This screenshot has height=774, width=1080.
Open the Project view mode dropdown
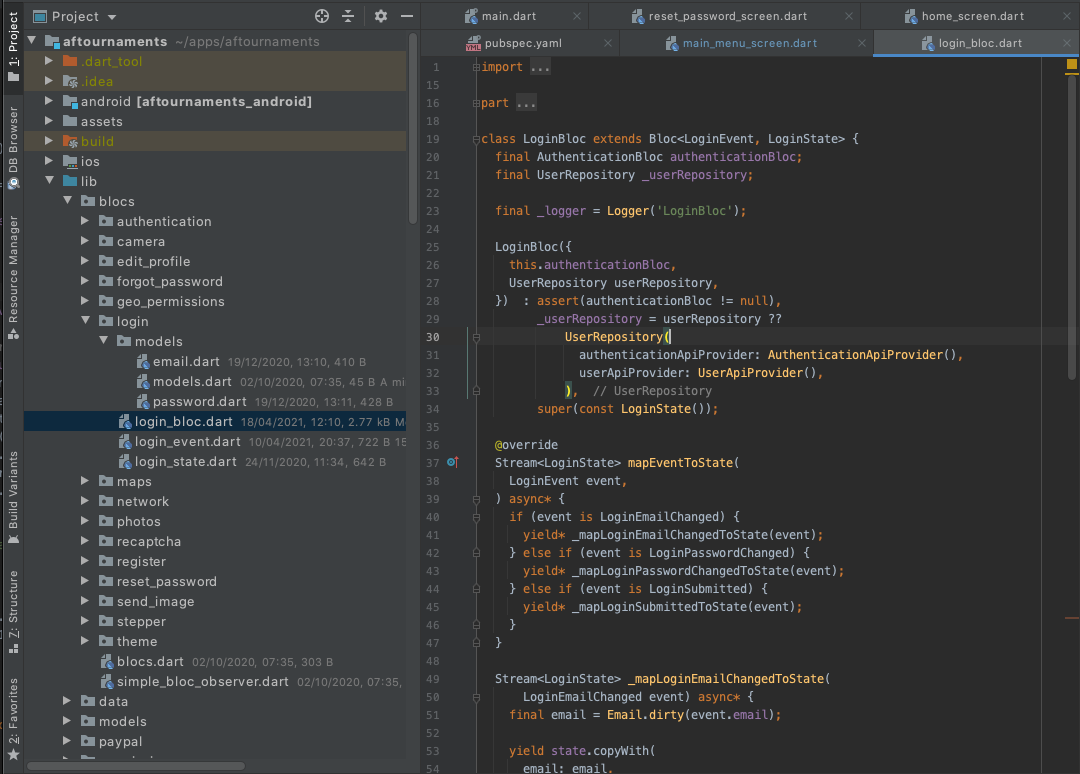click(x=78, y=16)
